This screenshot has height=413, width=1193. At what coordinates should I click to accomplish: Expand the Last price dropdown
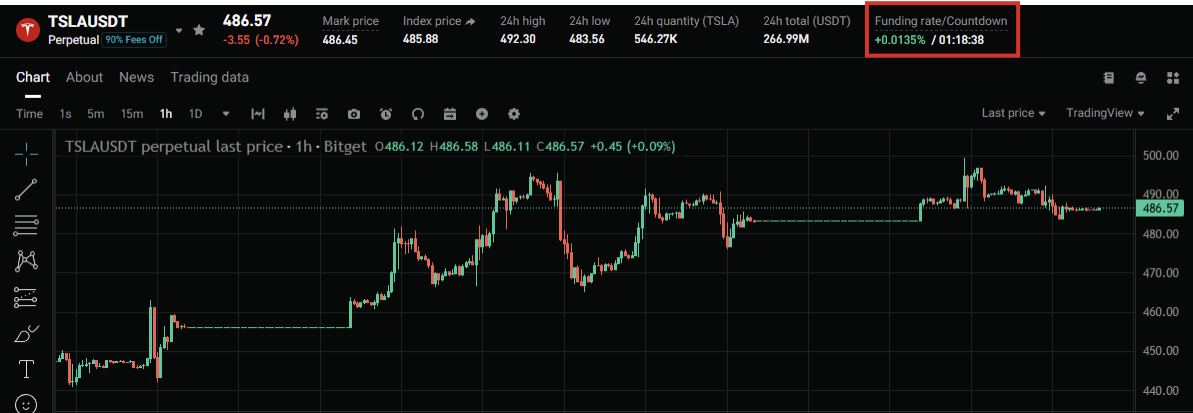[1013, 114]
